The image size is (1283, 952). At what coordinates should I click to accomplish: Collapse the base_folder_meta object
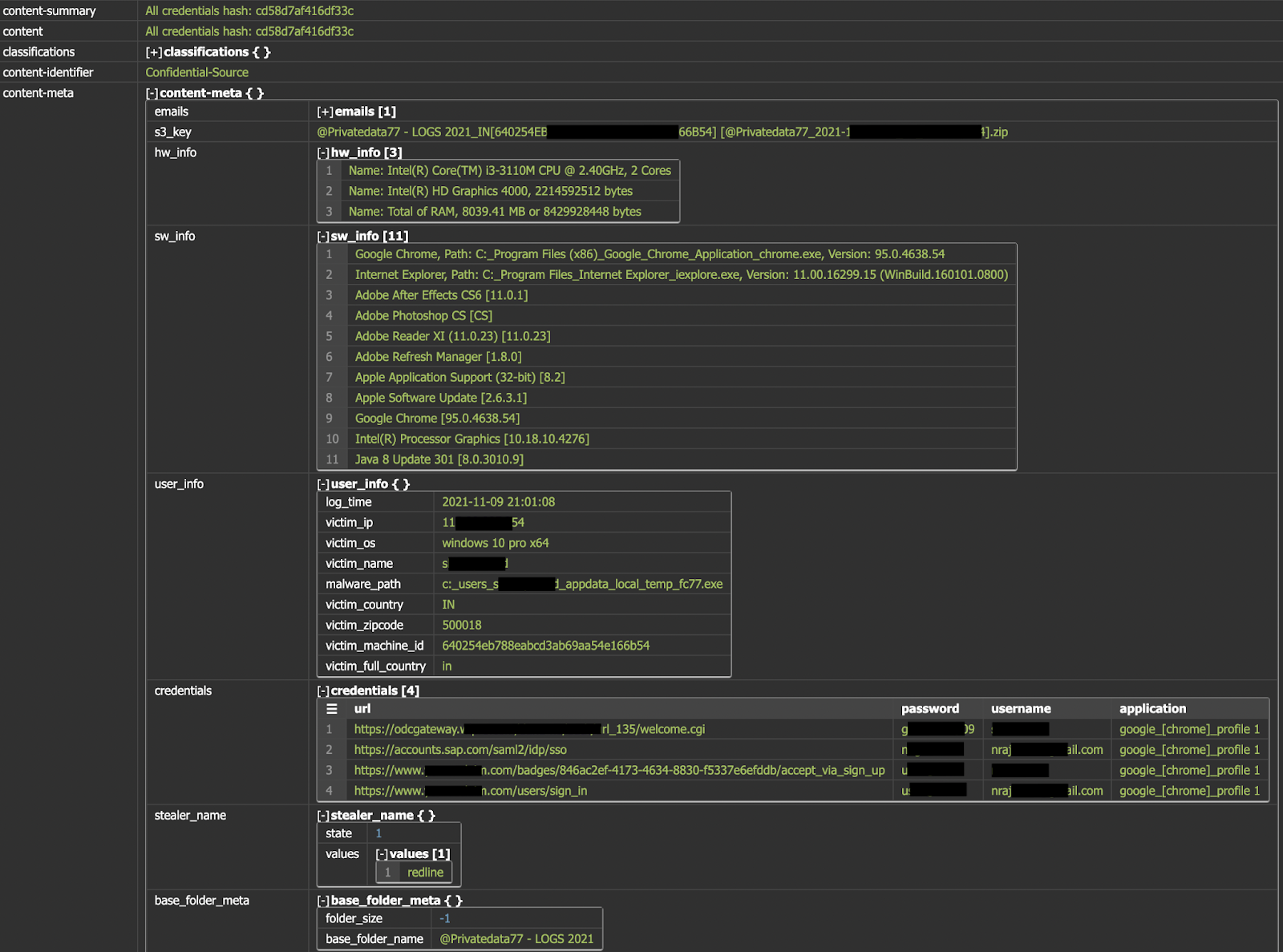[323, 901]
